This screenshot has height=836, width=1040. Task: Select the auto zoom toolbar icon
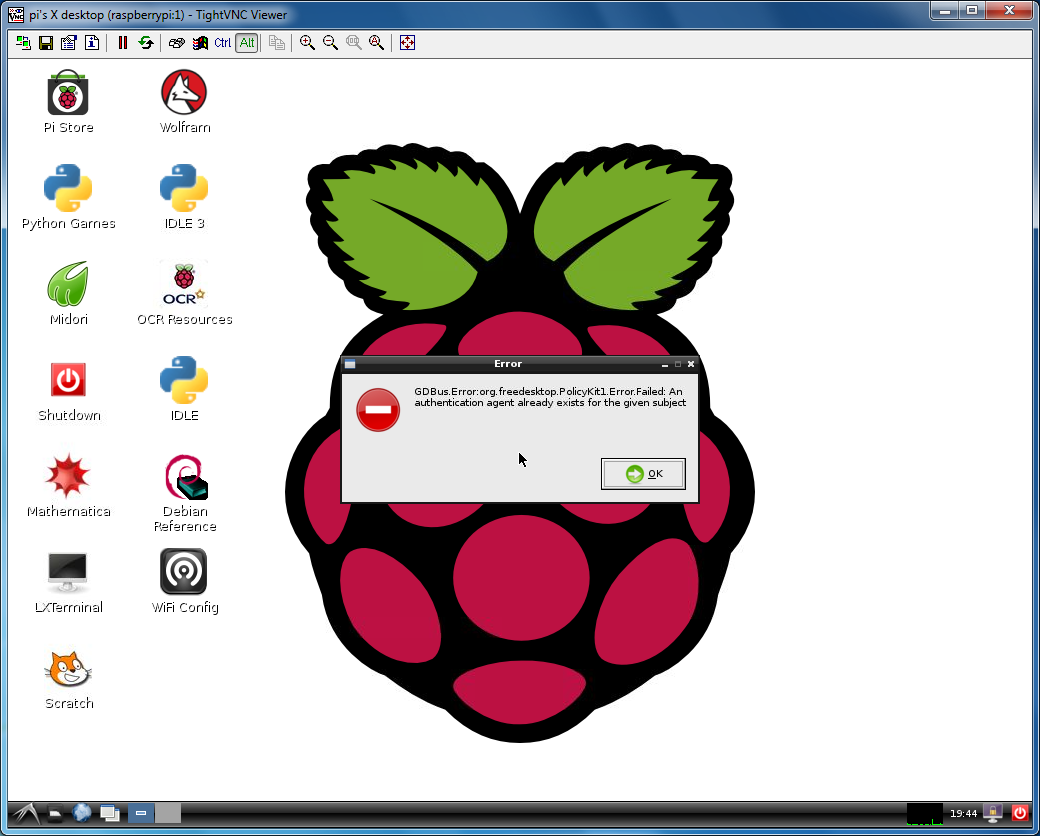click(x=377, y=43)
